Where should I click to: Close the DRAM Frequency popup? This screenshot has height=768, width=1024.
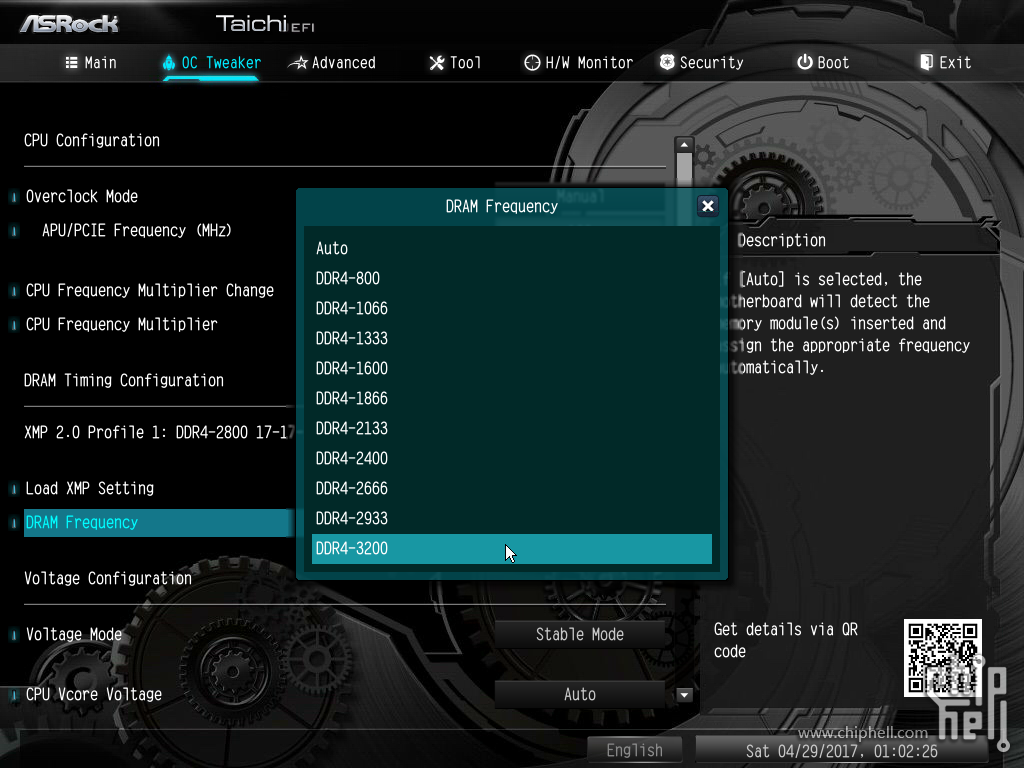coord(707,206)
